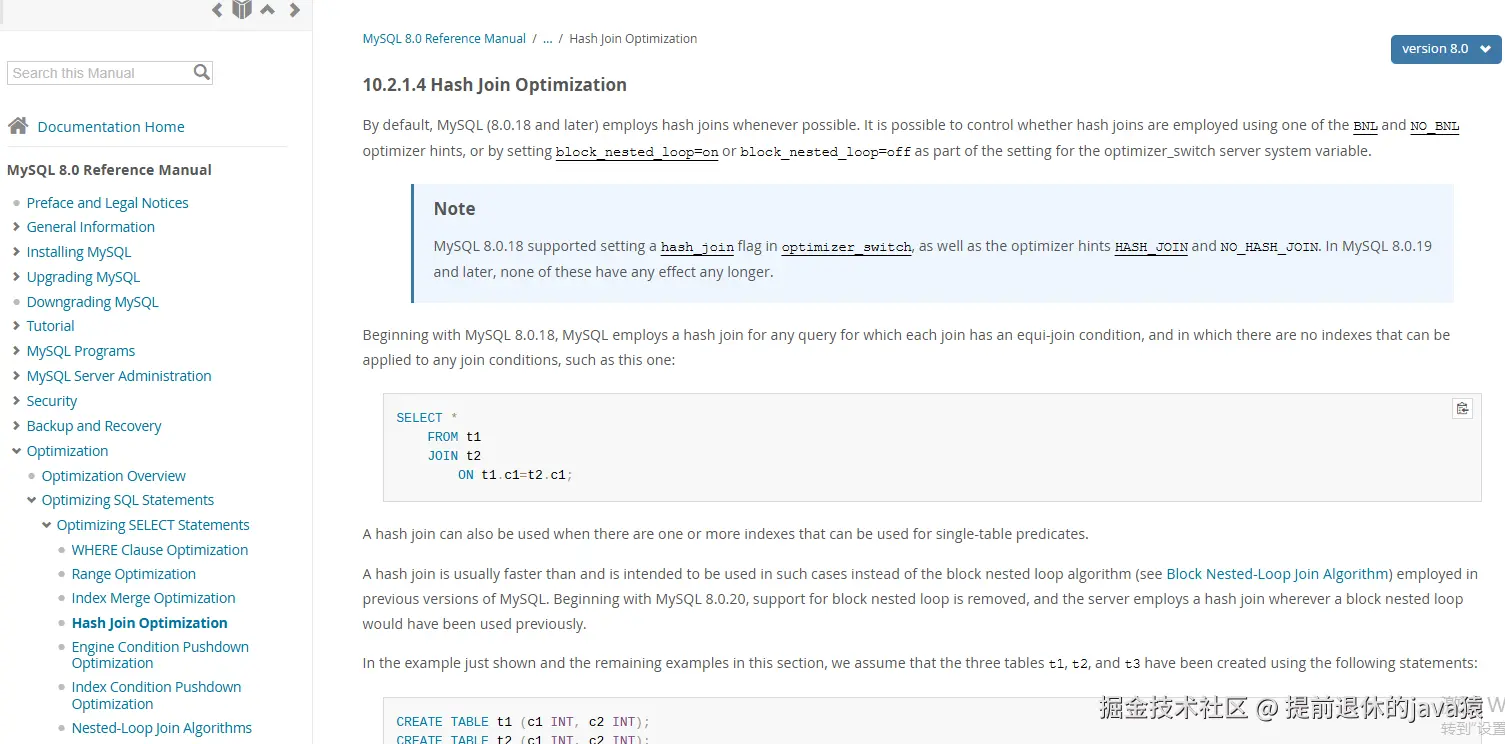The height and width of the screenshot is (744, 1505).
Task: Go to previous page arrow icon
Action: pyautogui.click(x=217, y=10)
